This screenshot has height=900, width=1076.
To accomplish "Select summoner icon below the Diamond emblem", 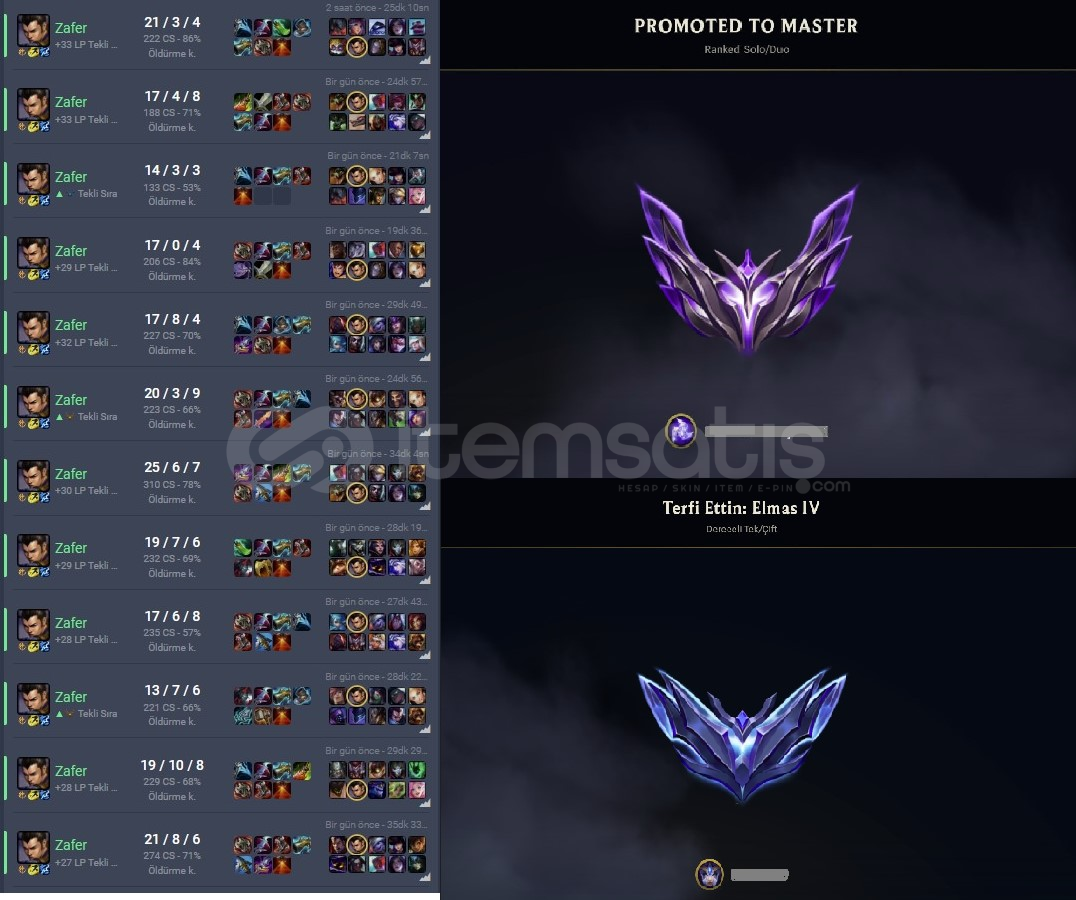I will click(710, 874).
